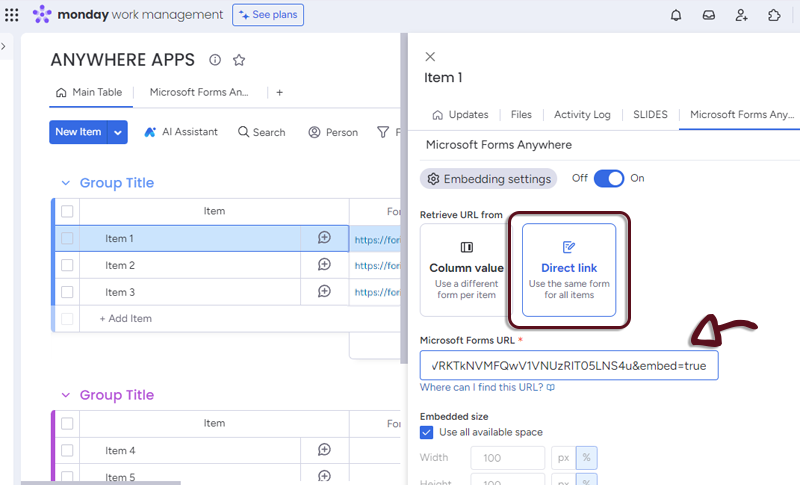Open the apps grid menu icon

pos(12,15)
